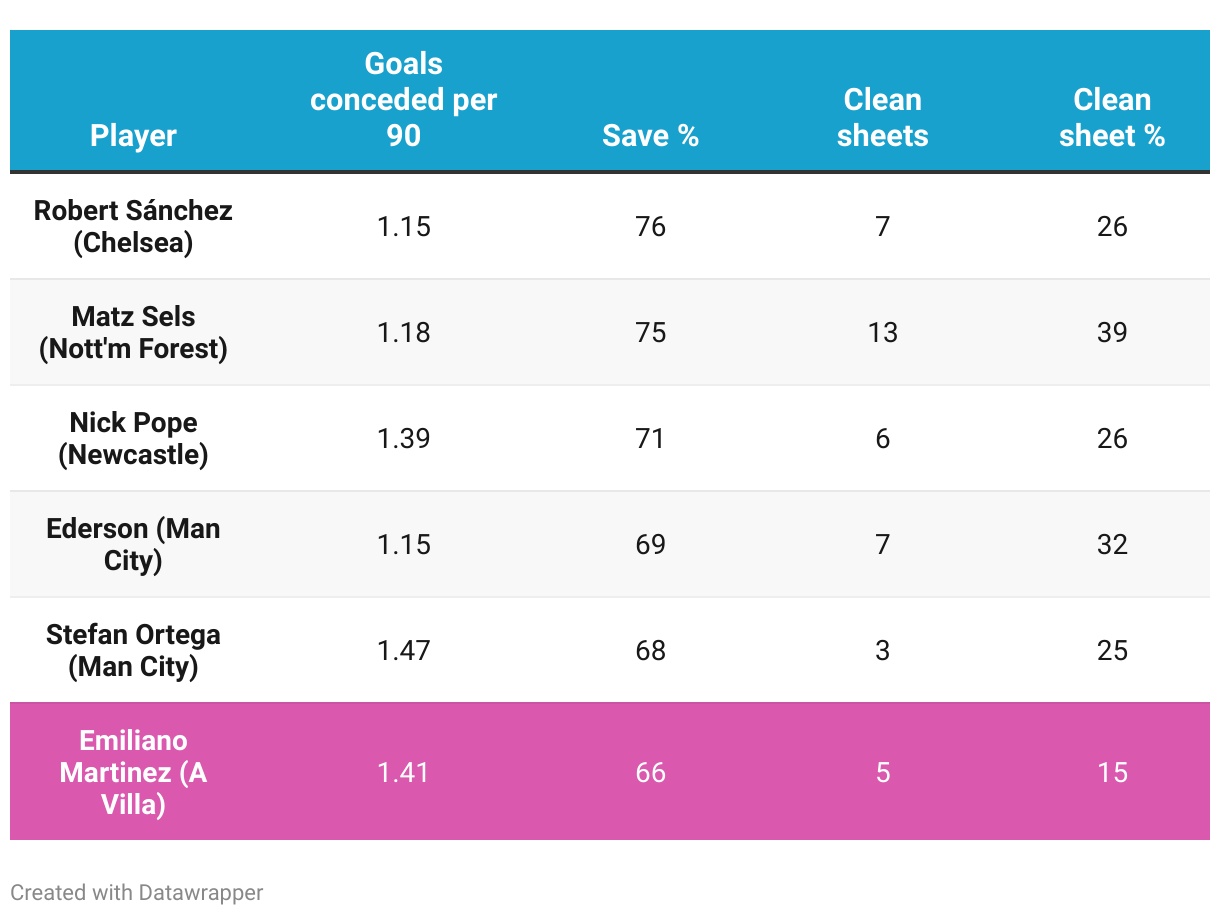Sort by Goals conceded per 90 header
This screenshot has width=1220, height=916.
pos(403,100)
